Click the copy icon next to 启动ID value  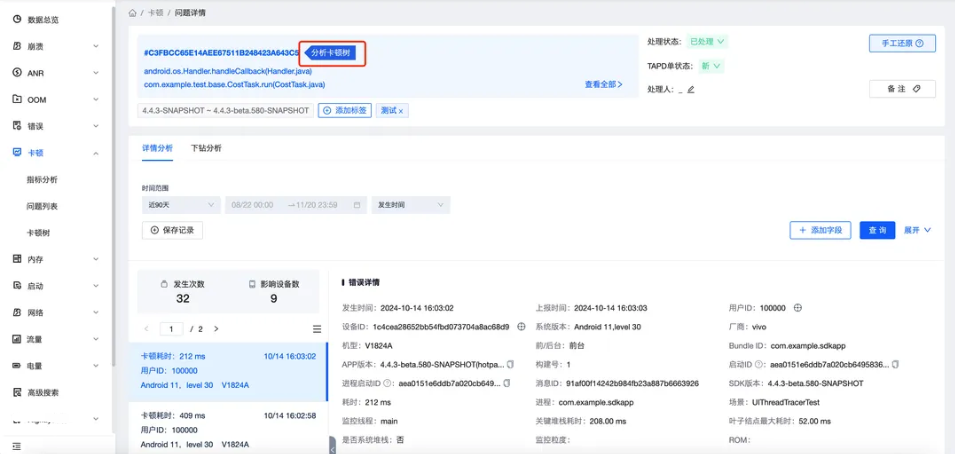[895, 365]
